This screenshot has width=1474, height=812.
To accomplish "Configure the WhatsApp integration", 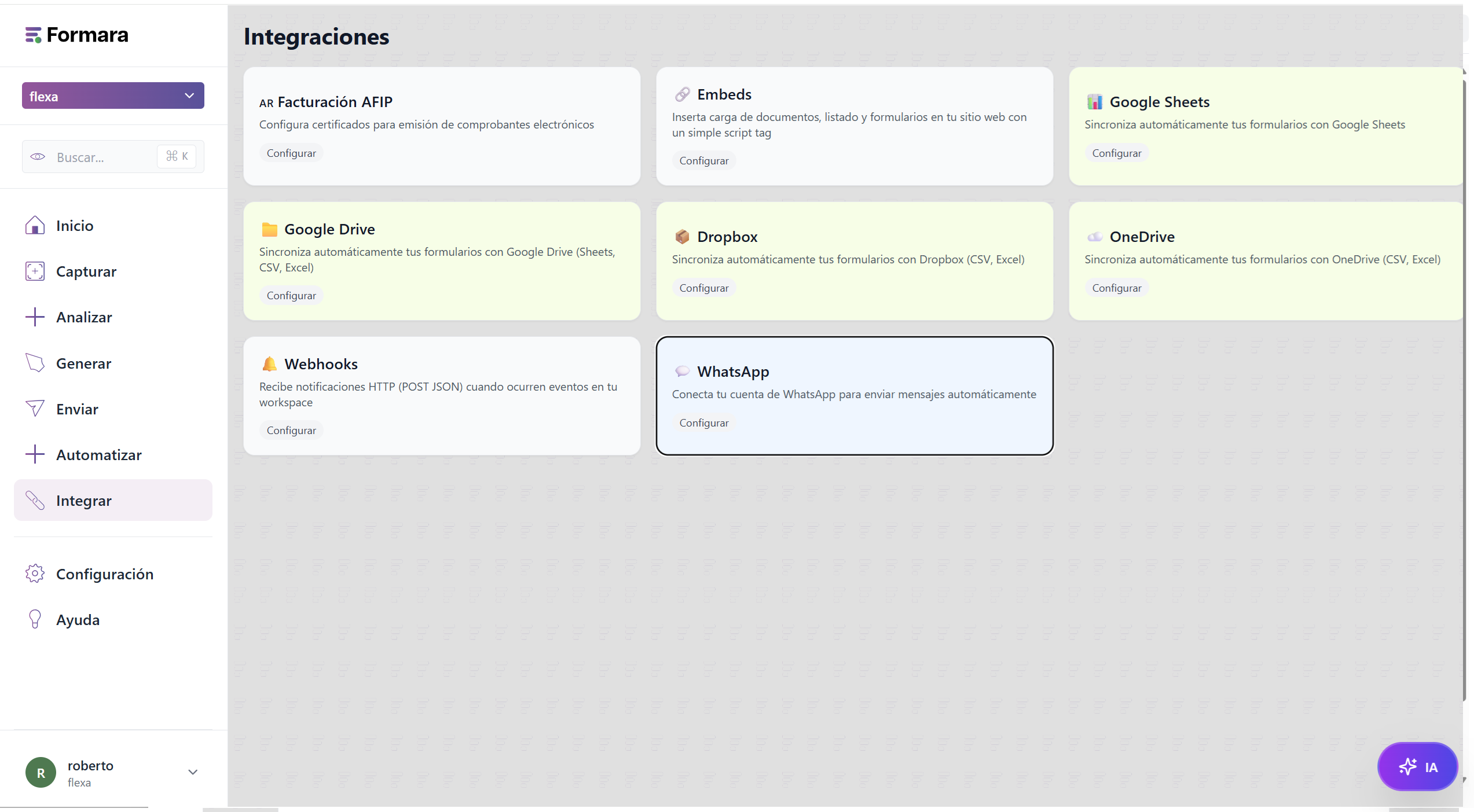I will (x=704, y=422).
